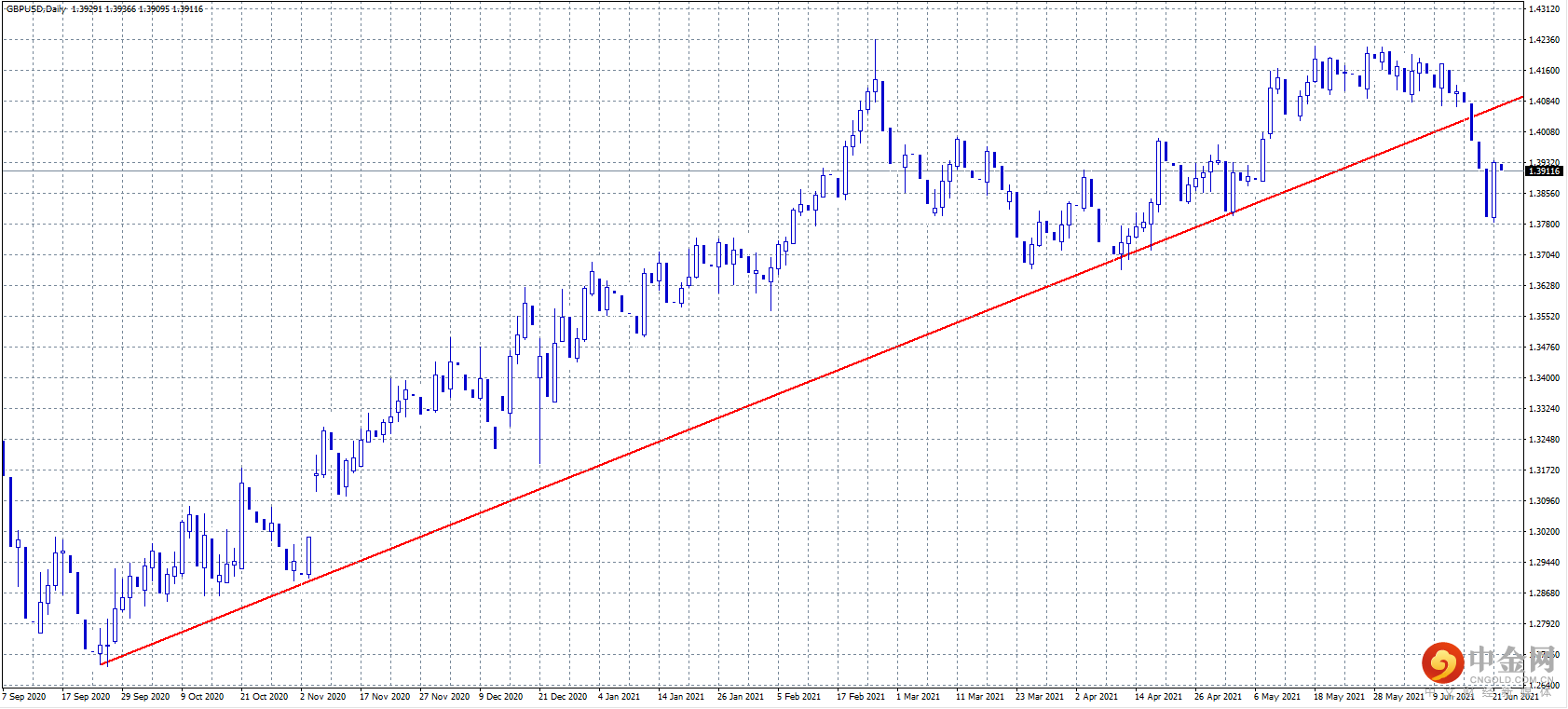This screenshot has width=1568, height=709.
Task: Select the 1.27920 price axis label
Action: [1545, 624]
